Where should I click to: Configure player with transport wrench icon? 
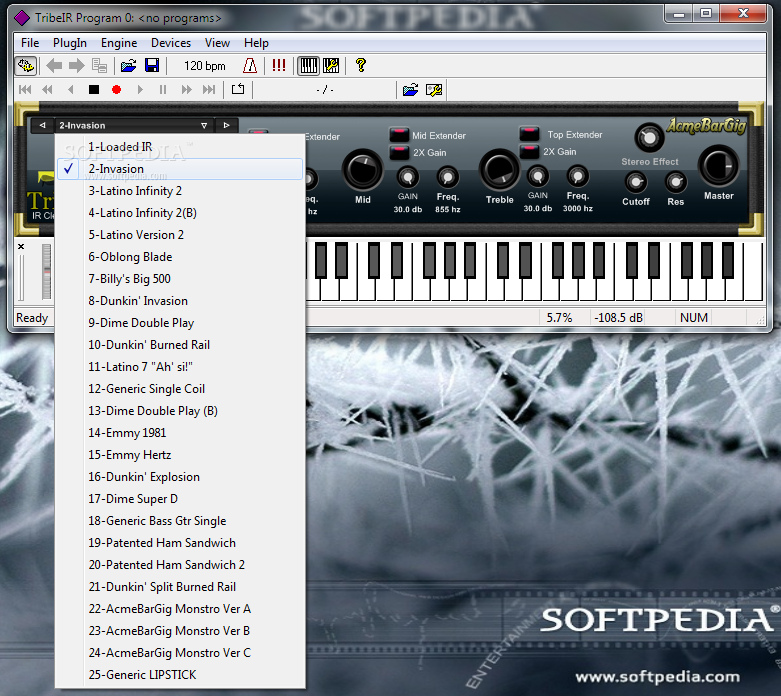[434, 90]
